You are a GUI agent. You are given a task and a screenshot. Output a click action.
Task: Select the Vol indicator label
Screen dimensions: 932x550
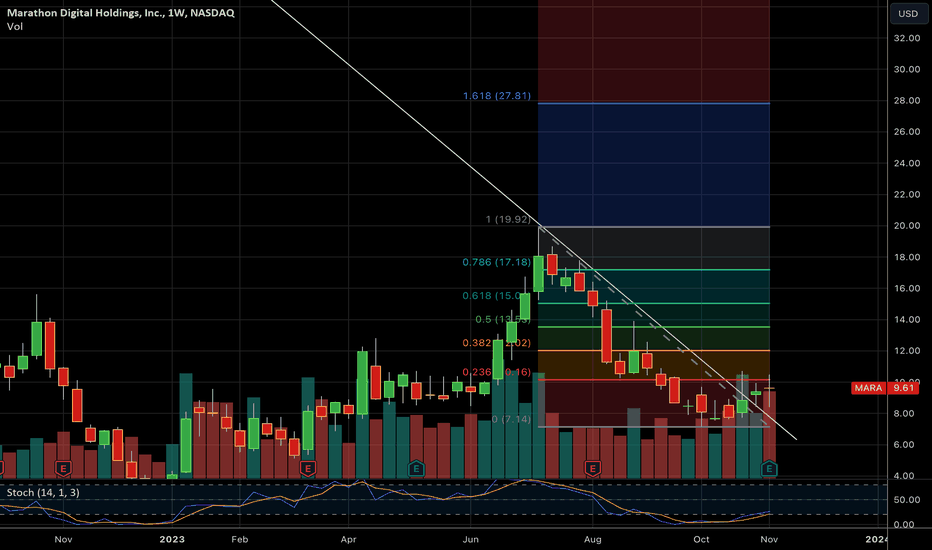(x=15, y=26)
